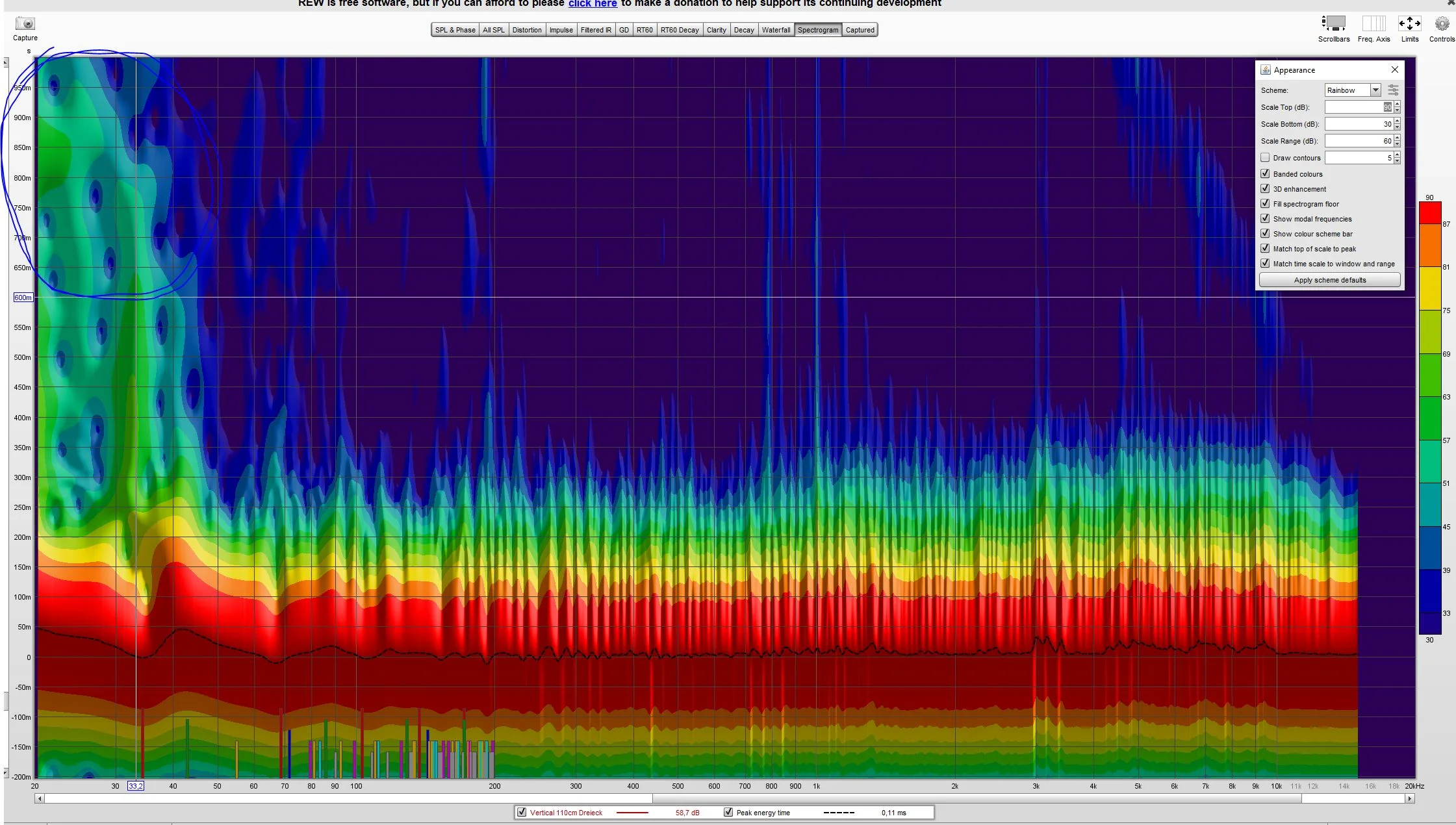Close the Appearance panel
This screenshot has width=1456, height=825.
click(x=1394, y=70)
